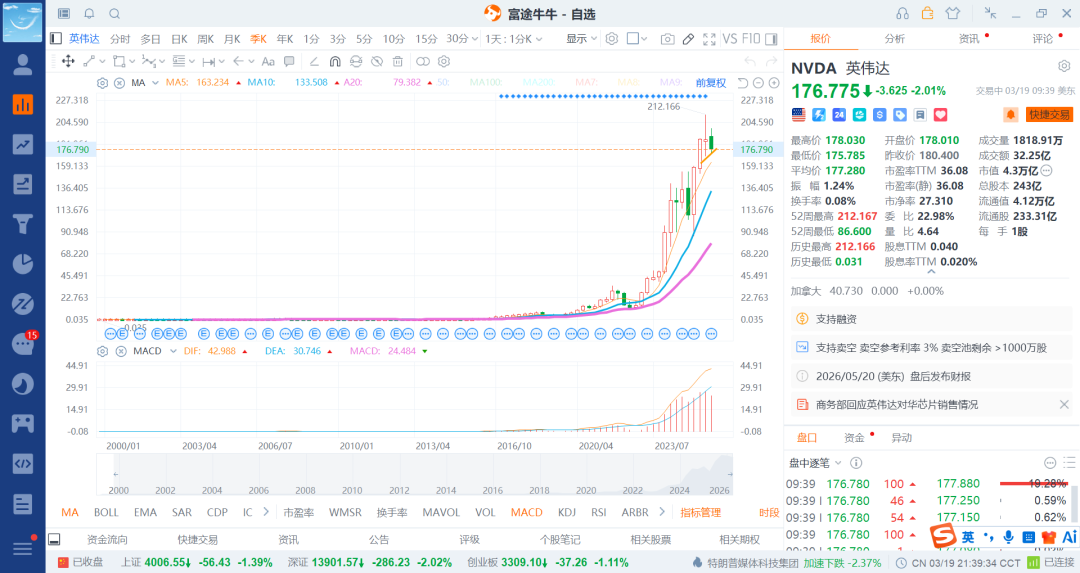Expand line drawing tool dropdown arrow

pos(102,61)
